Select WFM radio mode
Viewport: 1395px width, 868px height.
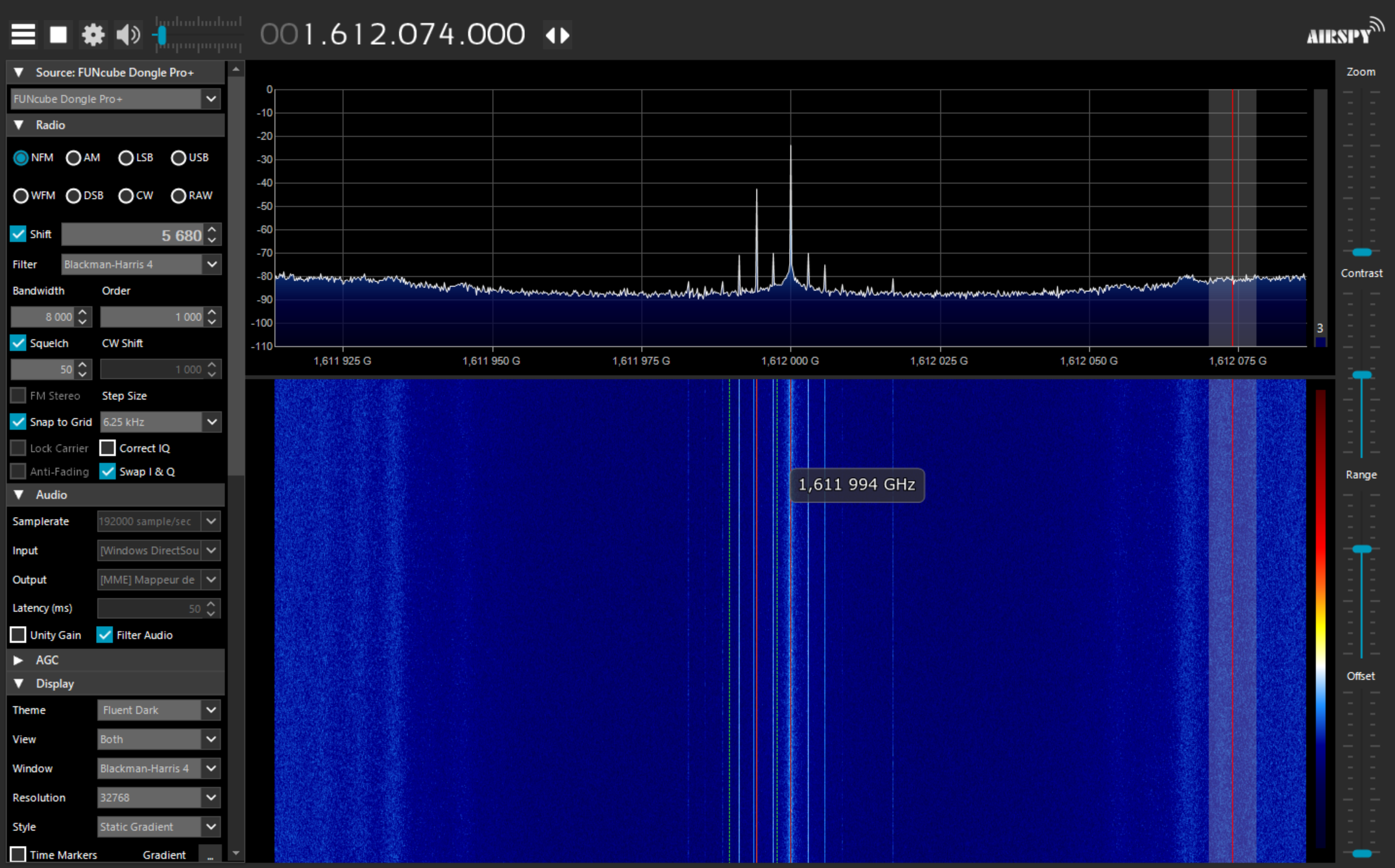coord(21,195)
